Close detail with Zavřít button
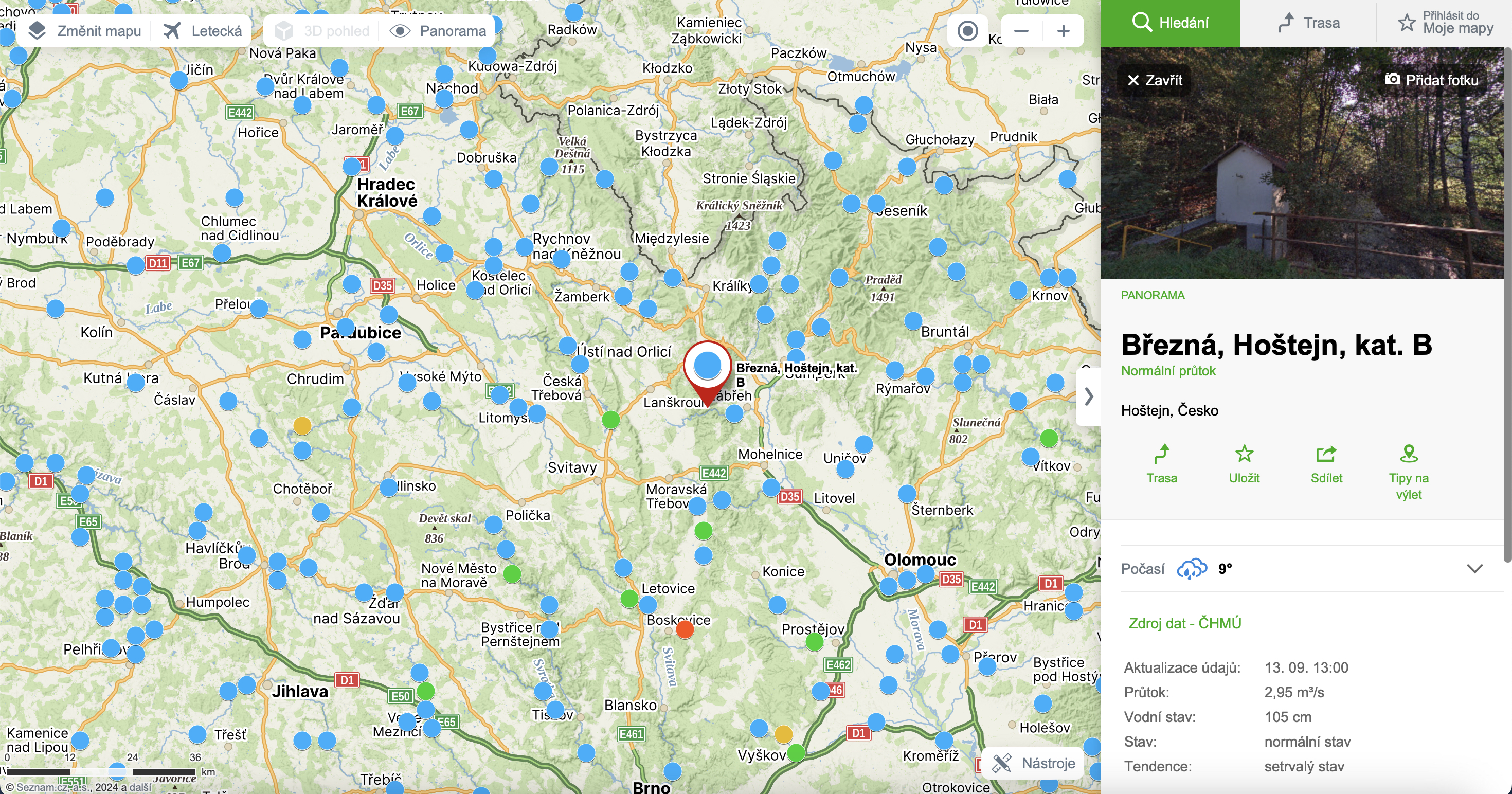The height and width of the screenshot is (794, 1512). (1155, 80)
